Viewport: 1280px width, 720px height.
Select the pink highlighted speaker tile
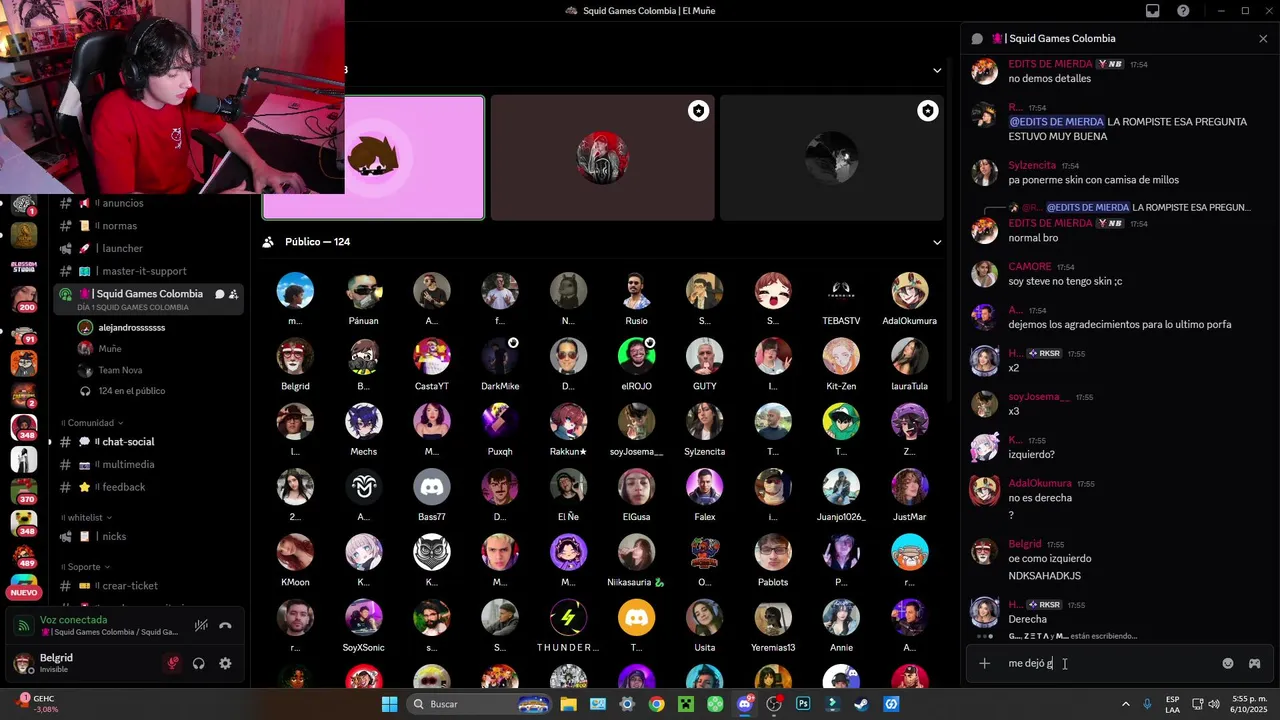(x=374, y=157)
